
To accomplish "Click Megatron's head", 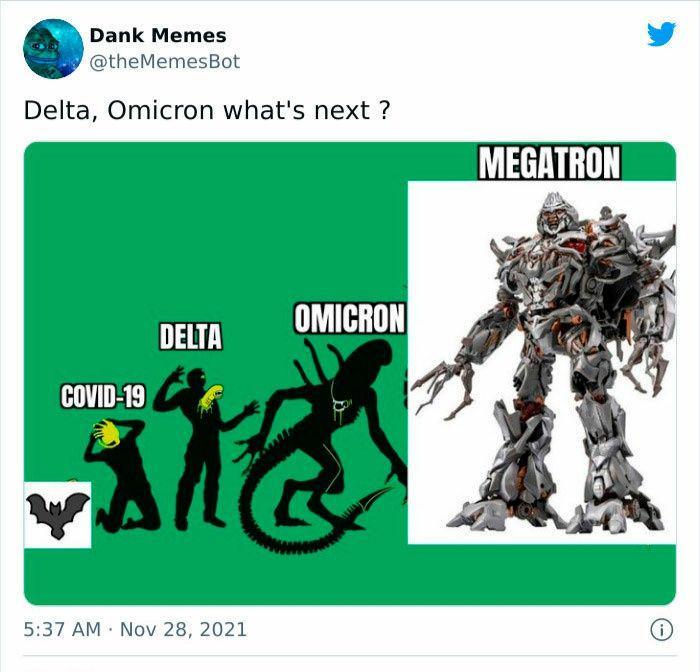I will (x=554, y=214).
